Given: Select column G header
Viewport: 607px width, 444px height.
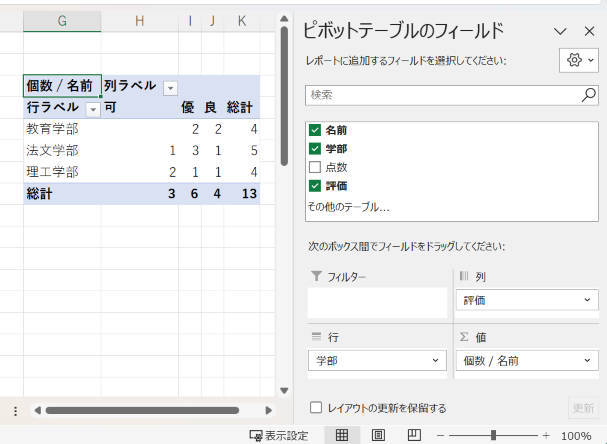Looking at the screenshot, I should pos(62,21).
